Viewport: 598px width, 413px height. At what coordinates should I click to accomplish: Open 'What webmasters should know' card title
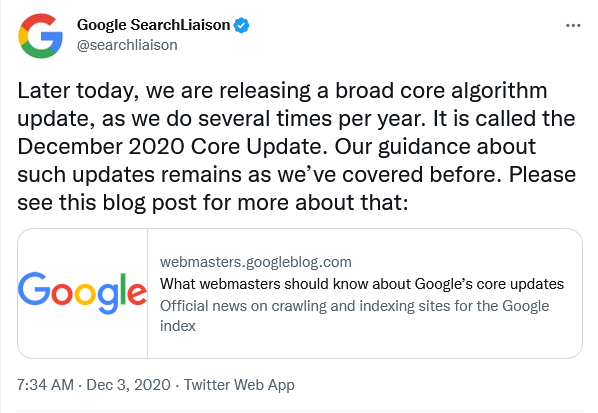tap(362, 284)
